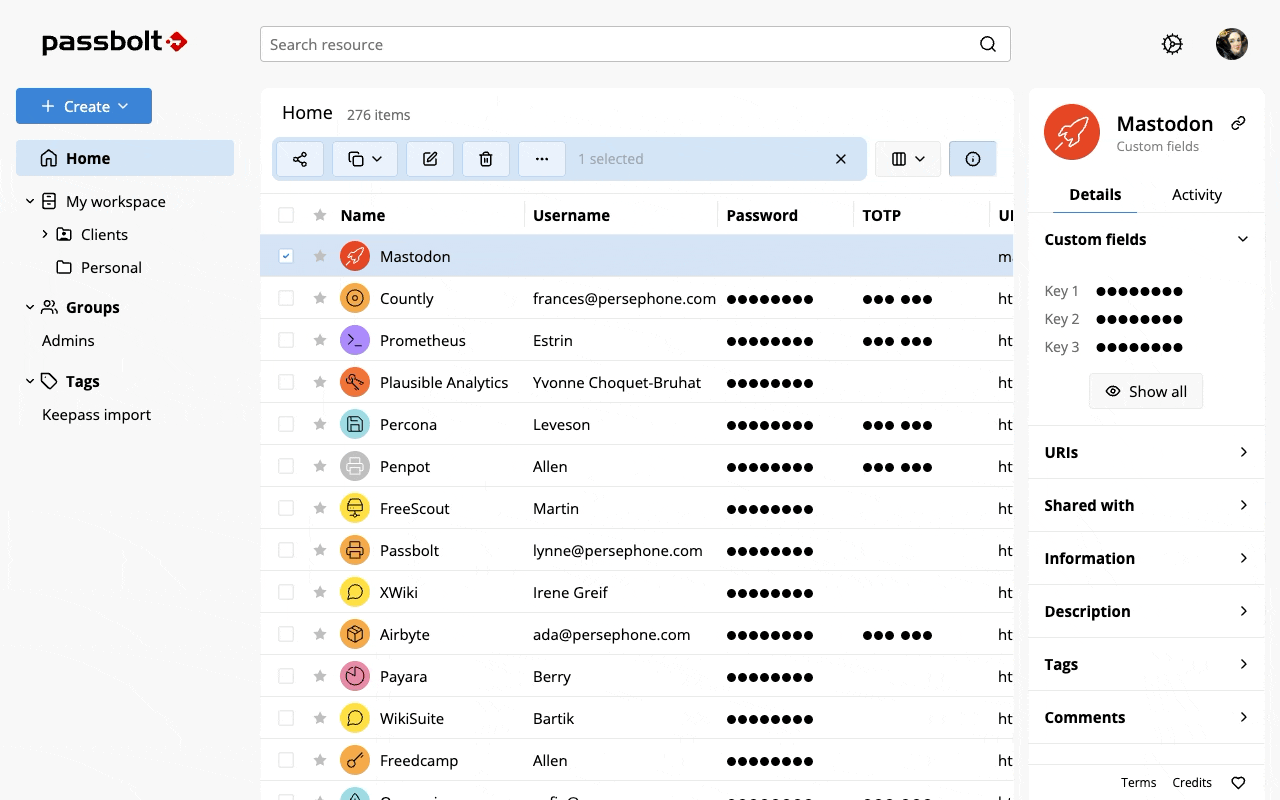Open the copy dropdown in the toolbar
Viewport: 1280px width, 800px height.
coord(365,159)
